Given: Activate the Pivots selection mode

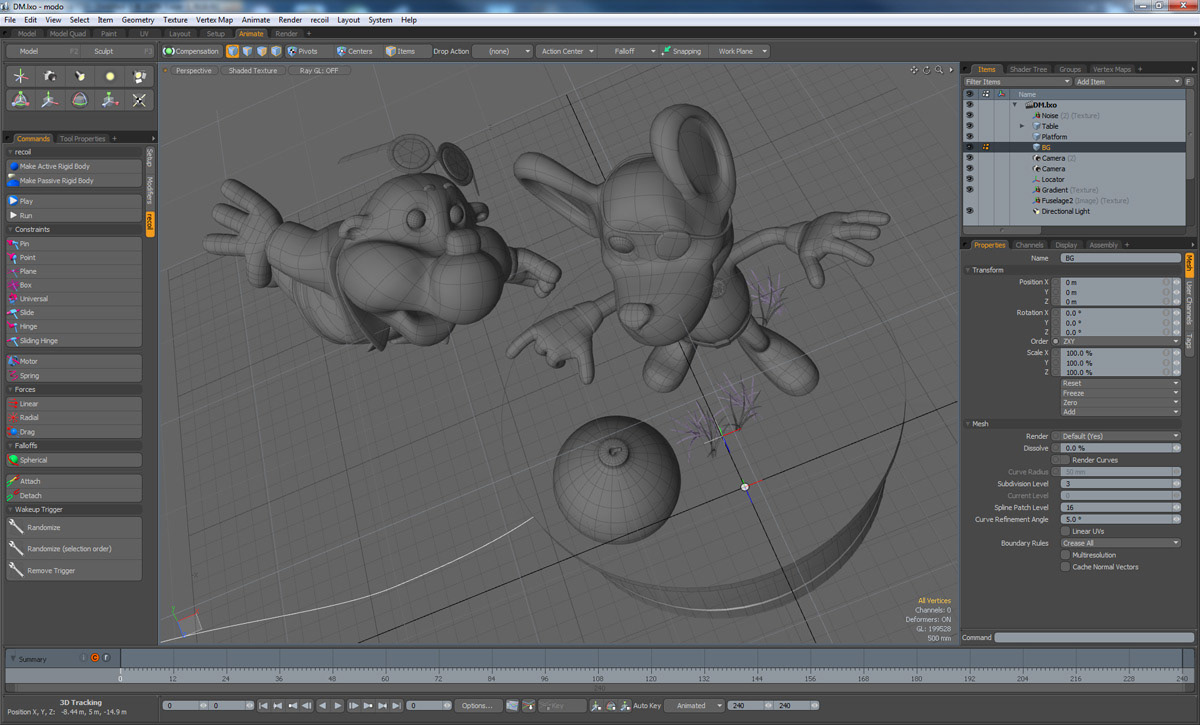Looking at the screenshot, I should pyautogui.click(x=302, y=51).
